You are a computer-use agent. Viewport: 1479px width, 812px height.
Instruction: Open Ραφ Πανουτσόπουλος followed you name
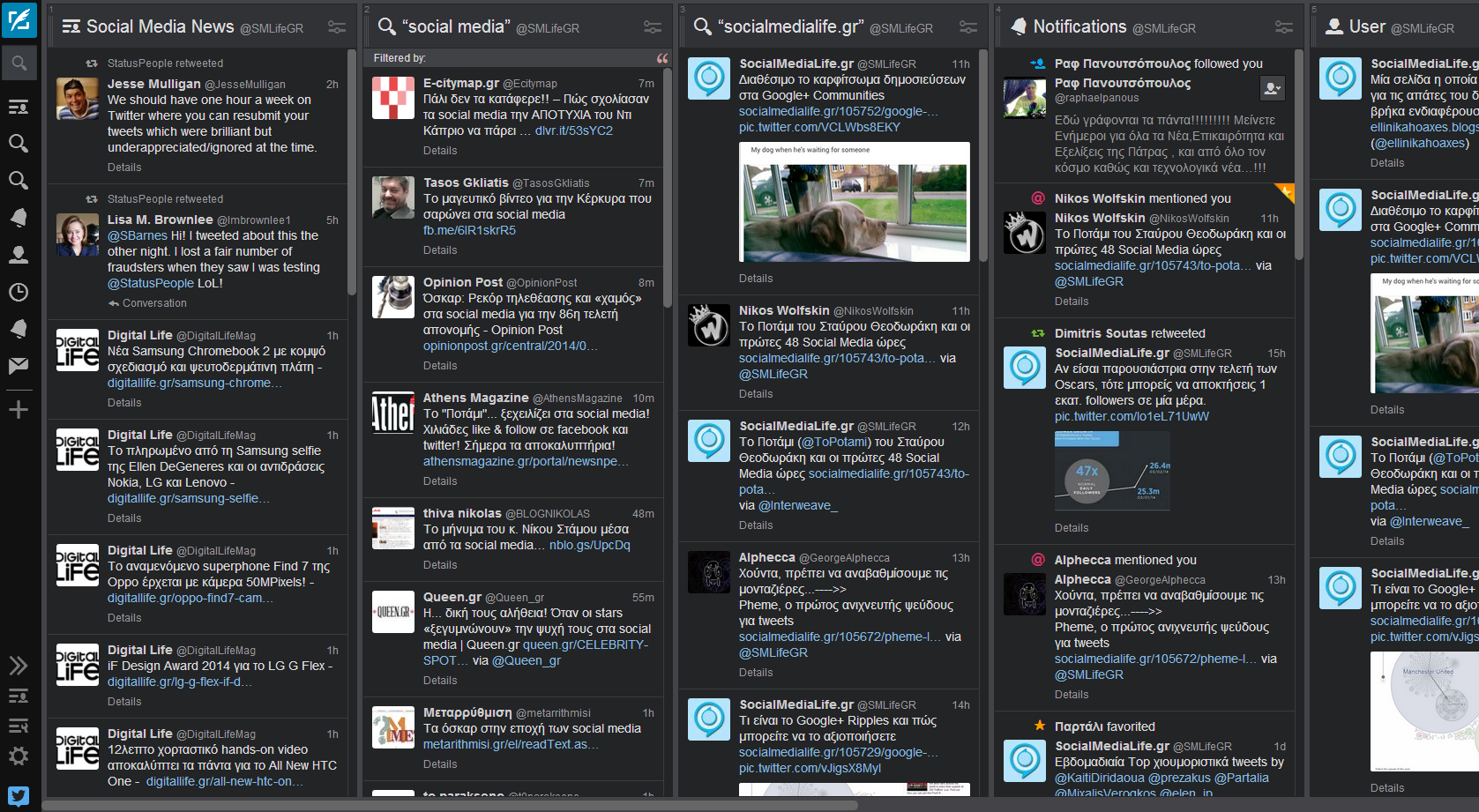1123,63
